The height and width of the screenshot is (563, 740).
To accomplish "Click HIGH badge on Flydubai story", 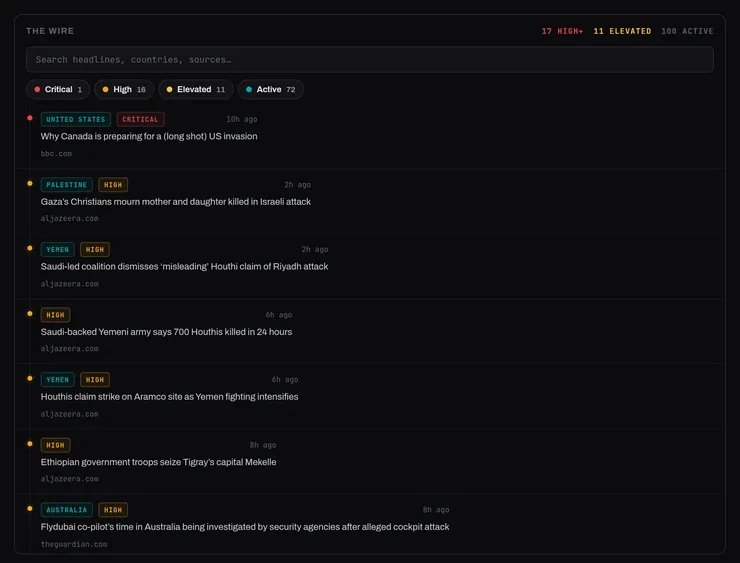I will (113, 510).
